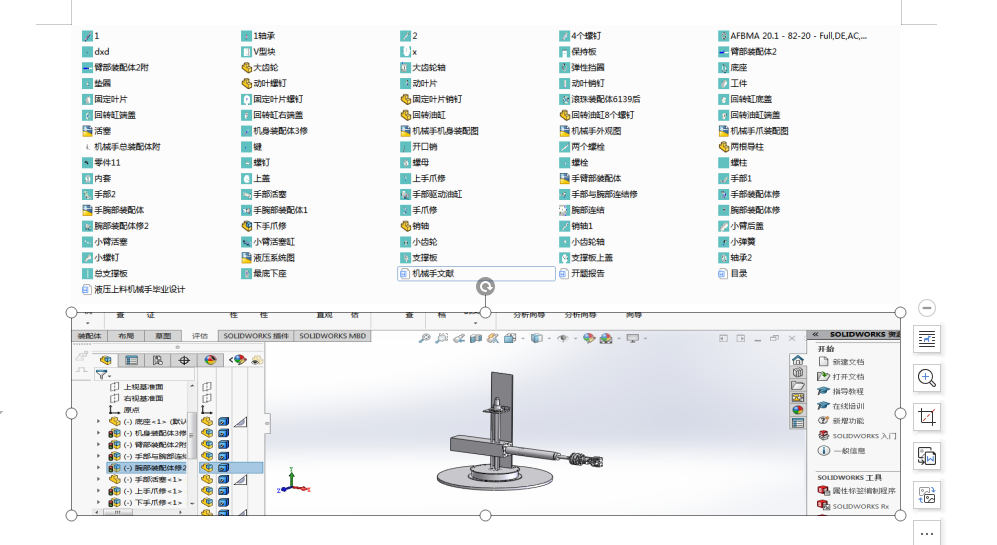Collapse SolidWorks resources pane with double chevron
The height and width of the screenshot is (545, 997).
click(815, 335)
